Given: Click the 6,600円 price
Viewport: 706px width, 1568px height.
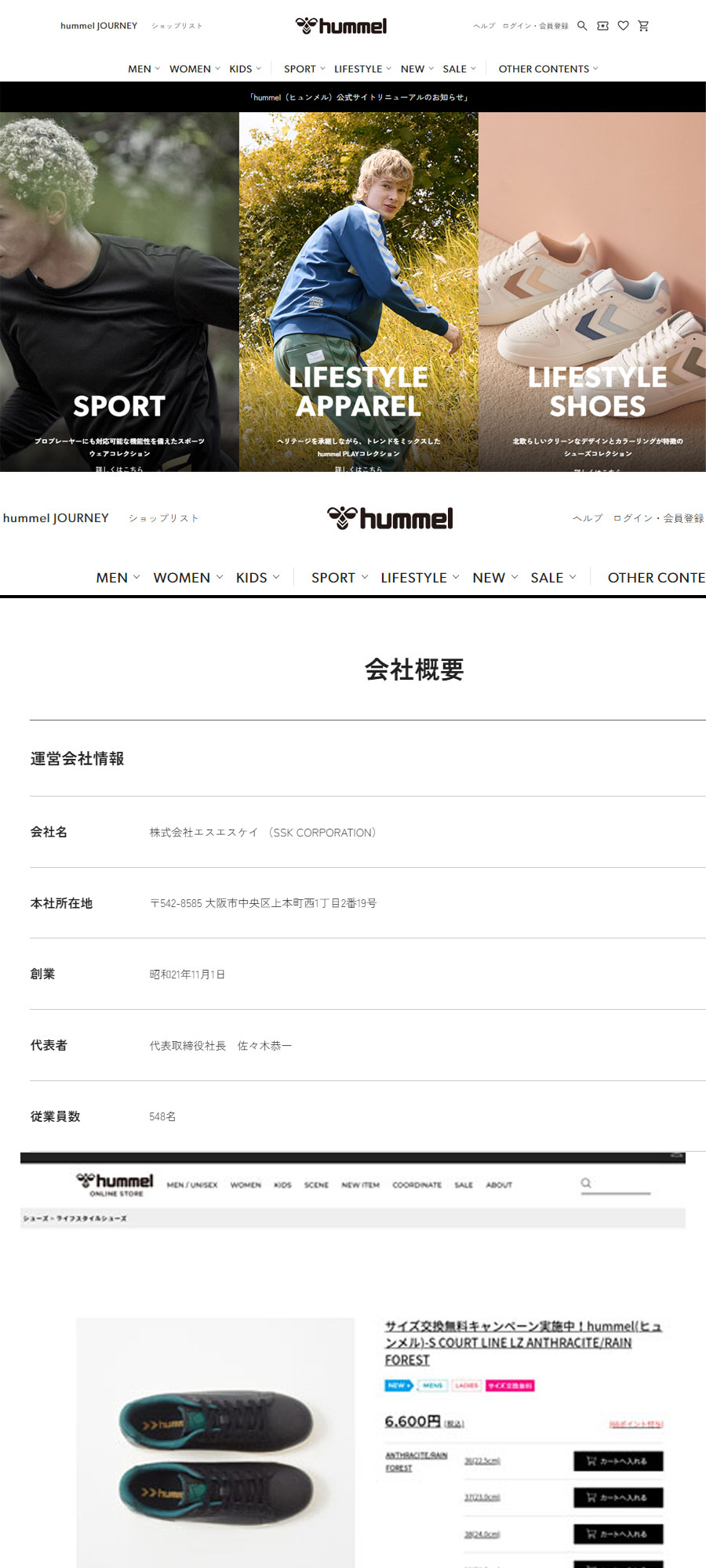Looking at the screenshot, I should pyautogui.click(x=413, y=1421).
